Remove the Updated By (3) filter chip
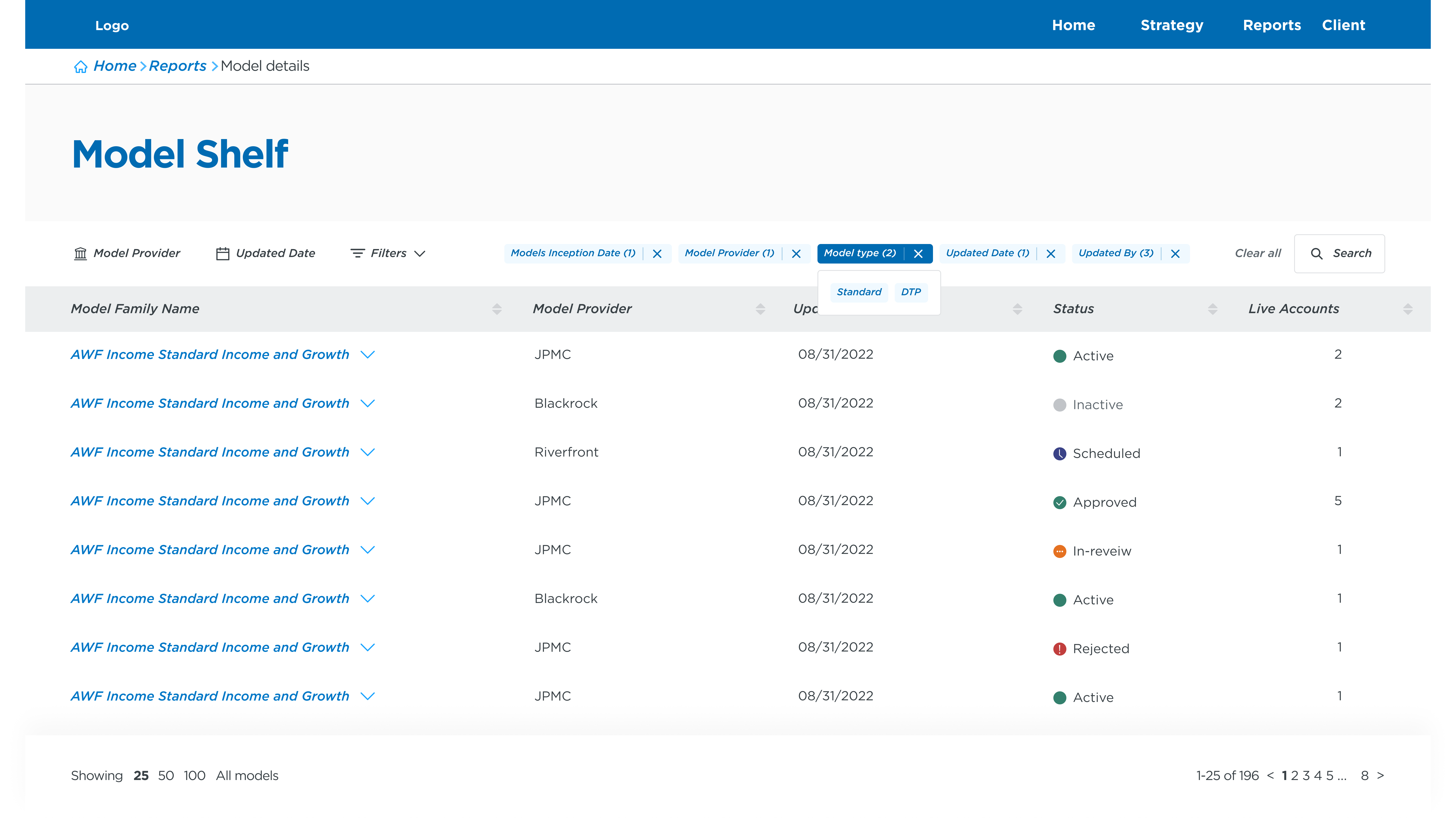 coord(1176,254)
